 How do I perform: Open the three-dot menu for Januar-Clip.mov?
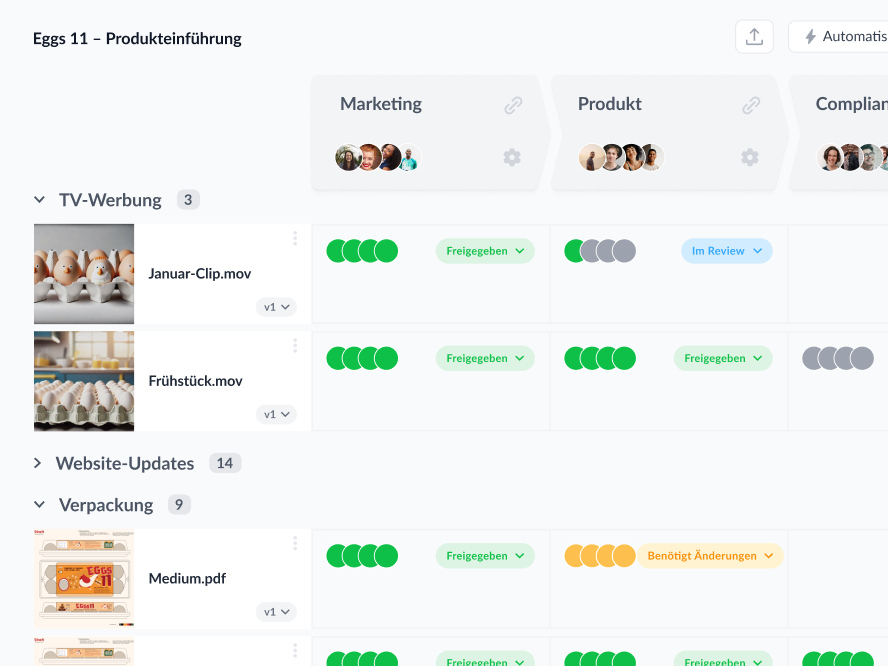(295, 238)
